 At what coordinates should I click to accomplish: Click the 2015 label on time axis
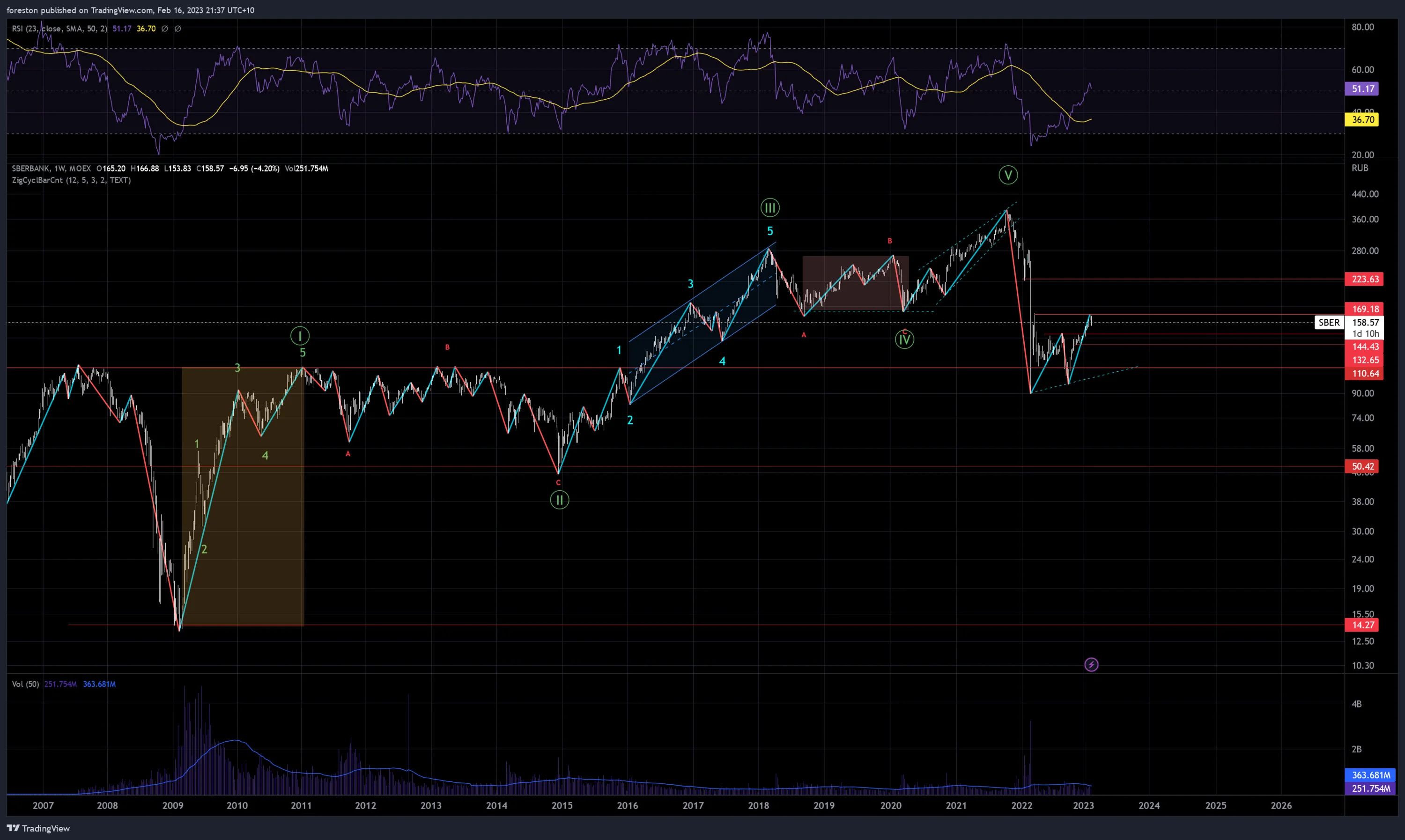(x=562, y=805)
